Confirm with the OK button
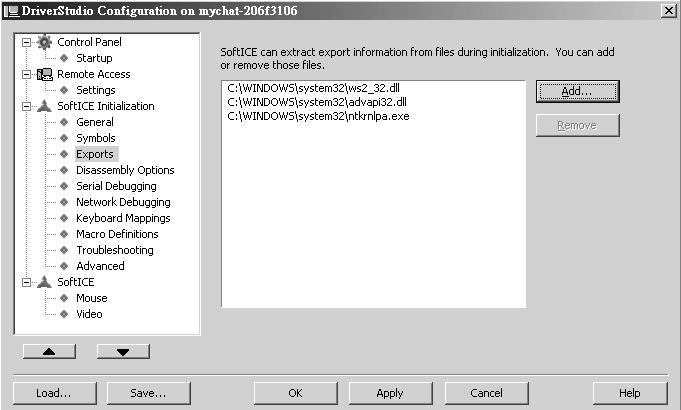The image size is (681, 410). coord(295,393)
